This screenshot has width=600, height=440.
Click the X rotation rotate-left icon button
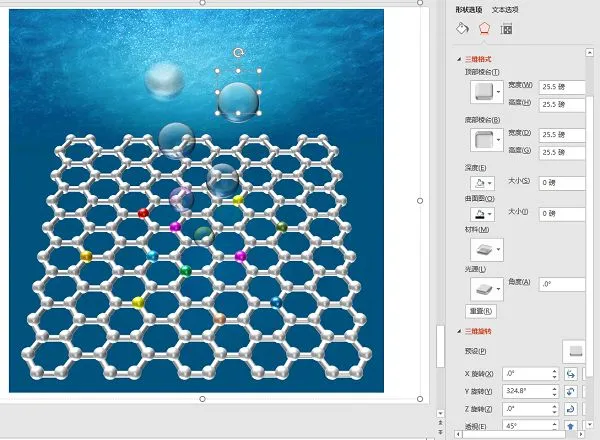pyautogui.click(x=571, y=374)
